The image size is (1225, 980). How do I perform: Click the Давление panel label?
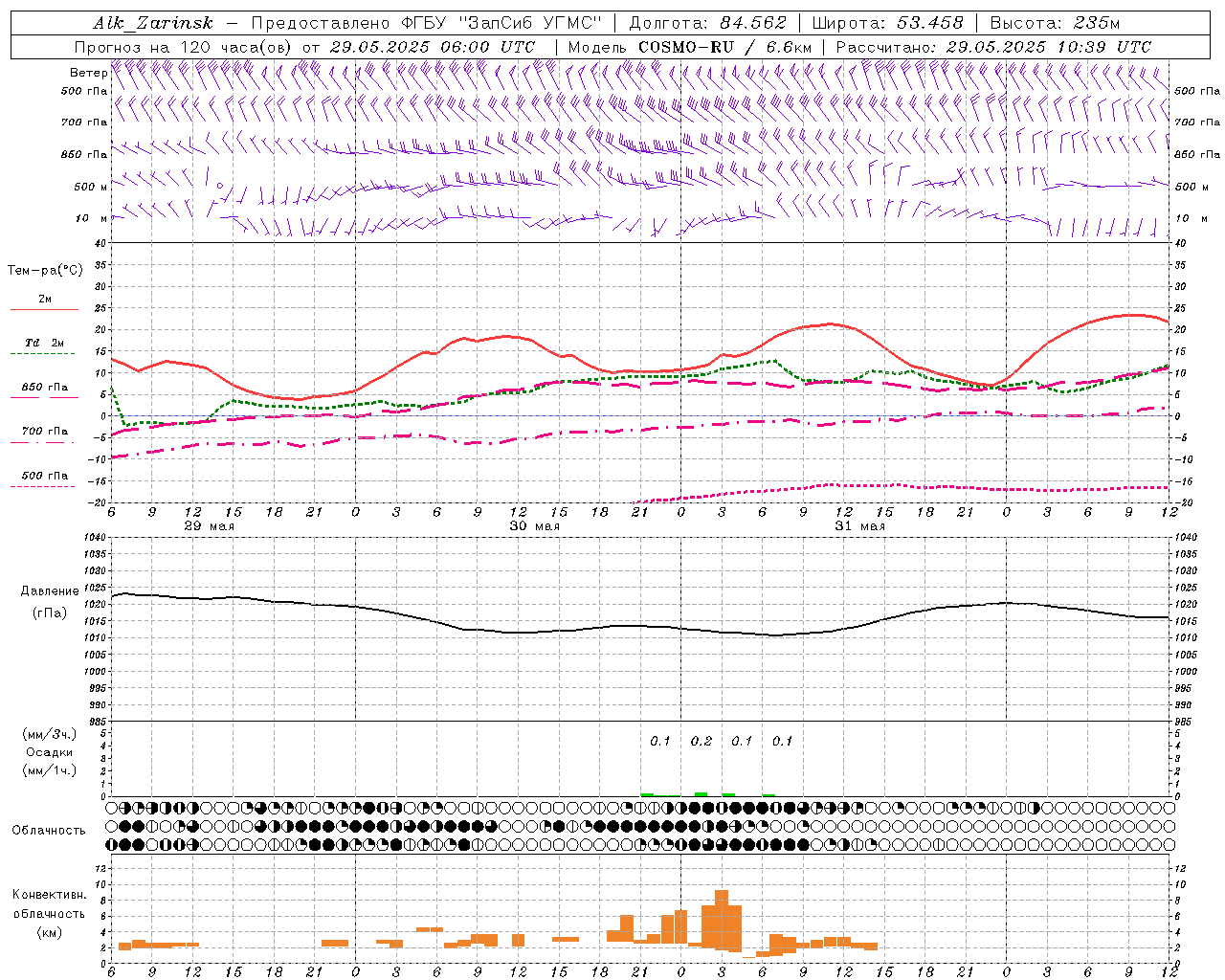pos(50,591)
